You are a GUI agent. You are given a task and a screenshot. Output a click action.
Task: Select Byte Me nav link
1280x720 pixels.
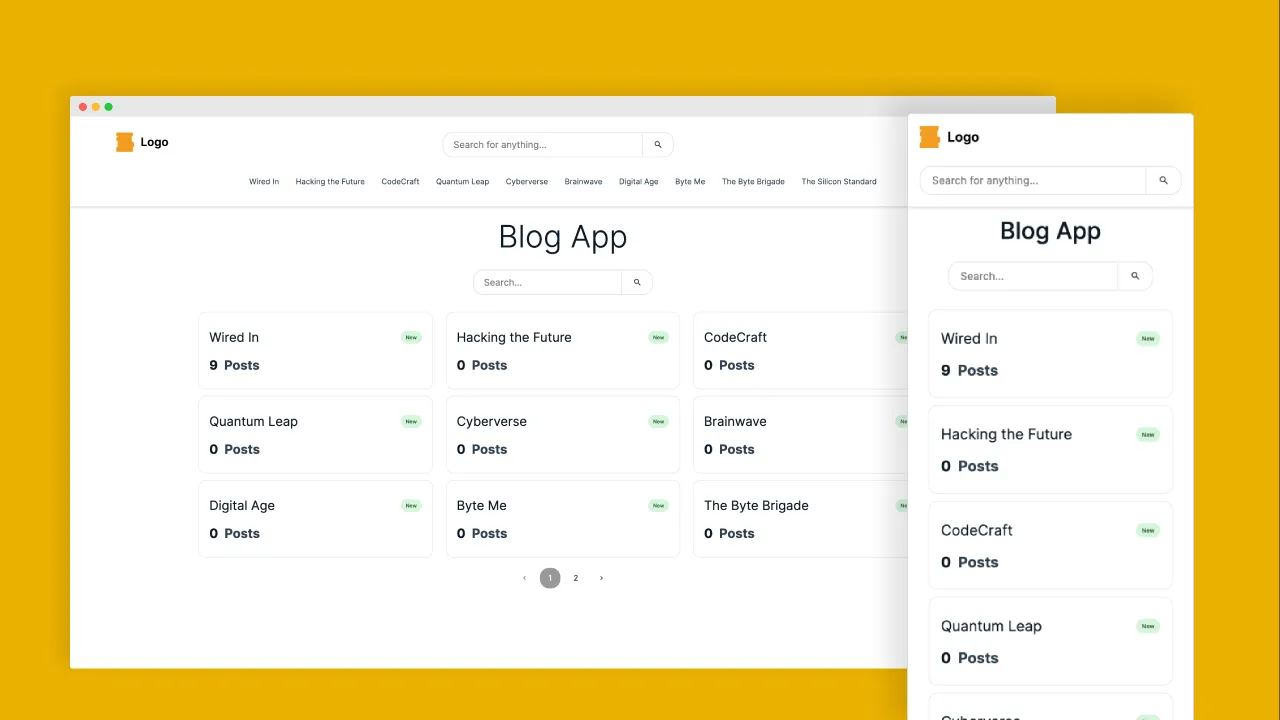point(690,182)
